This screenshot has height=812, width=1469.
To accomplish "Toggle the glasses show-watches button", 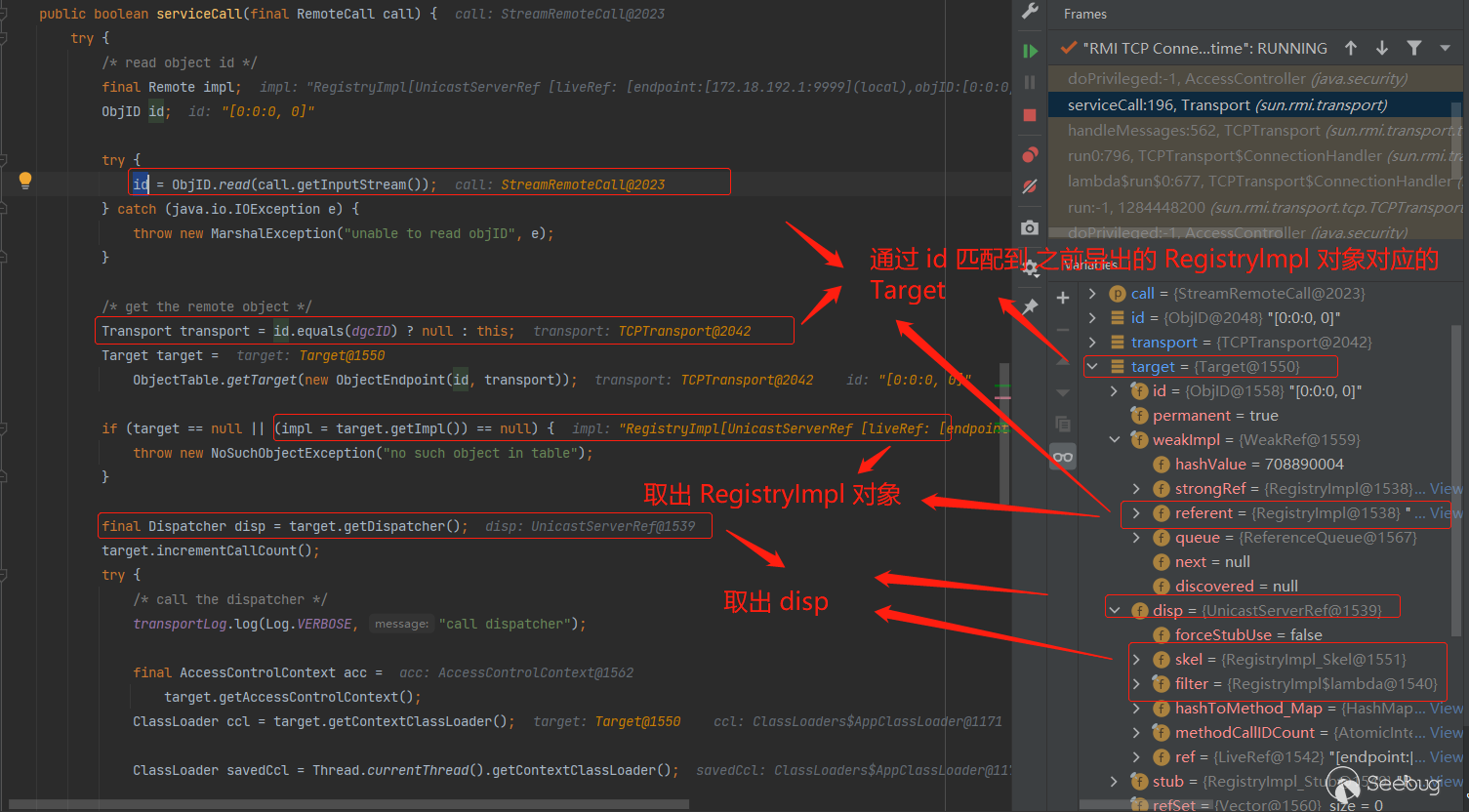I will point(1063,457).
